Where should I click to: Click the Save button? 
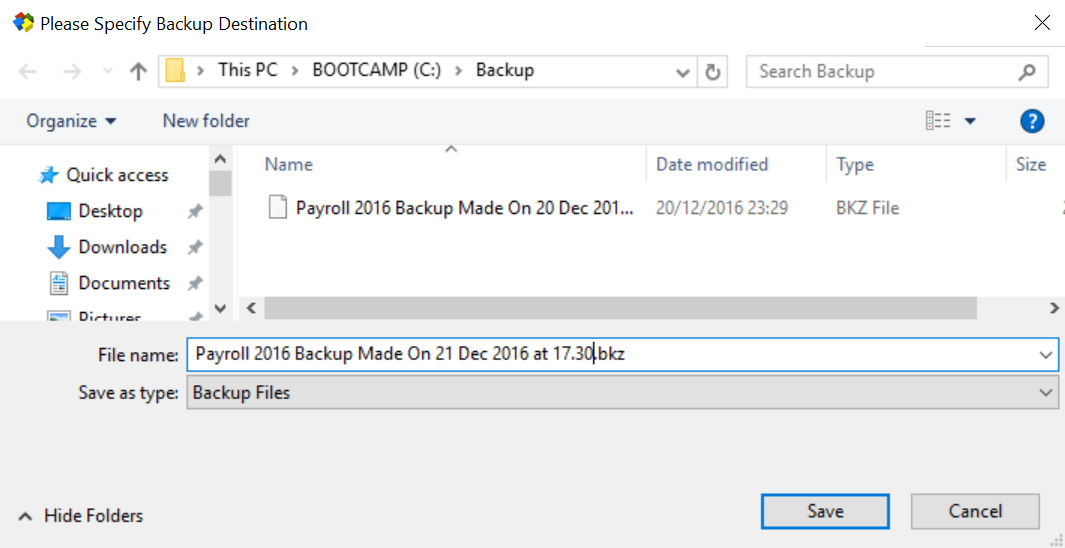pos(825,511)
